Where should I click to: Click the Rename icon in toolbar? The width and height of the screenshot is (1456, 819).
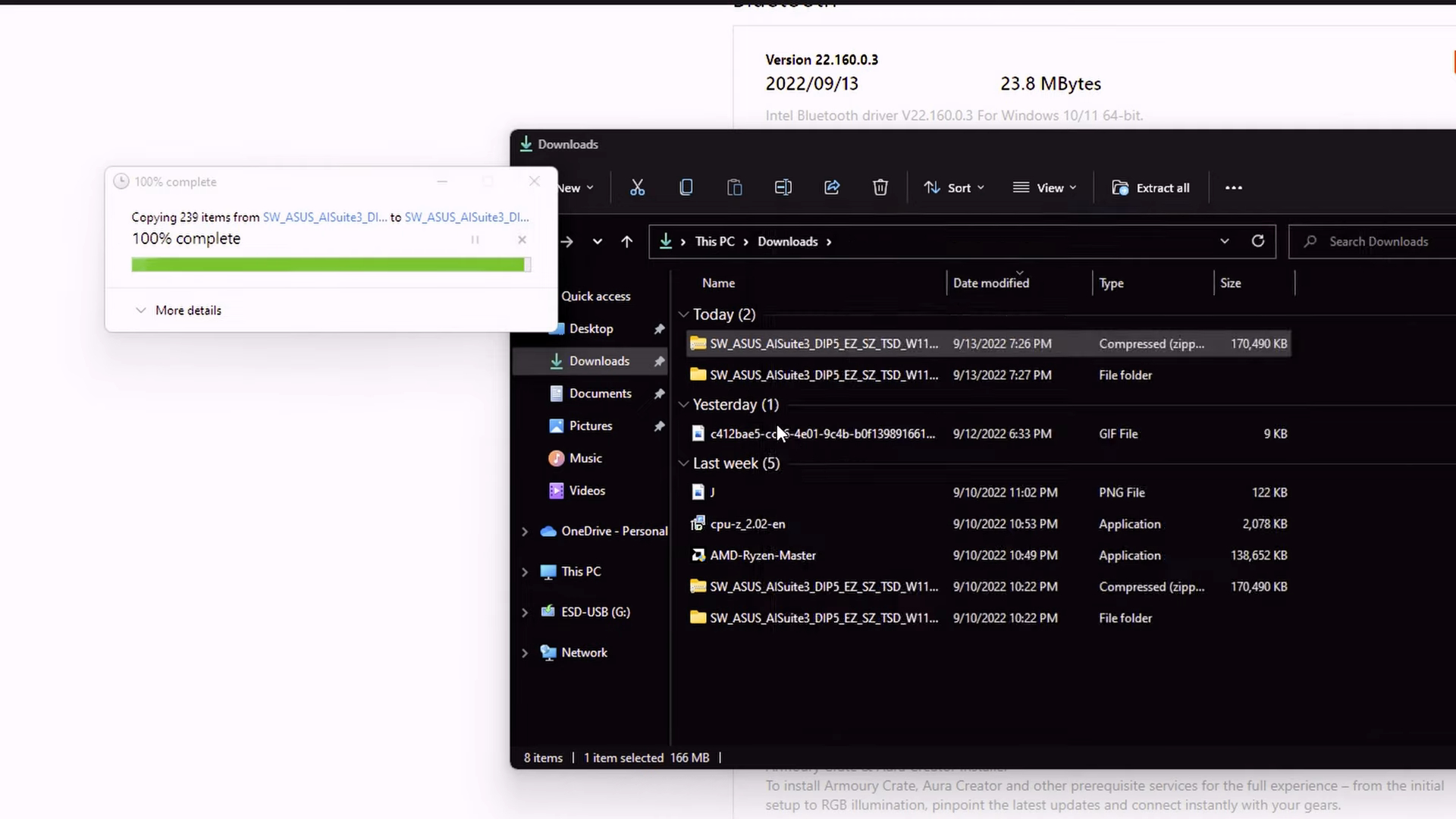click(783, 187)
